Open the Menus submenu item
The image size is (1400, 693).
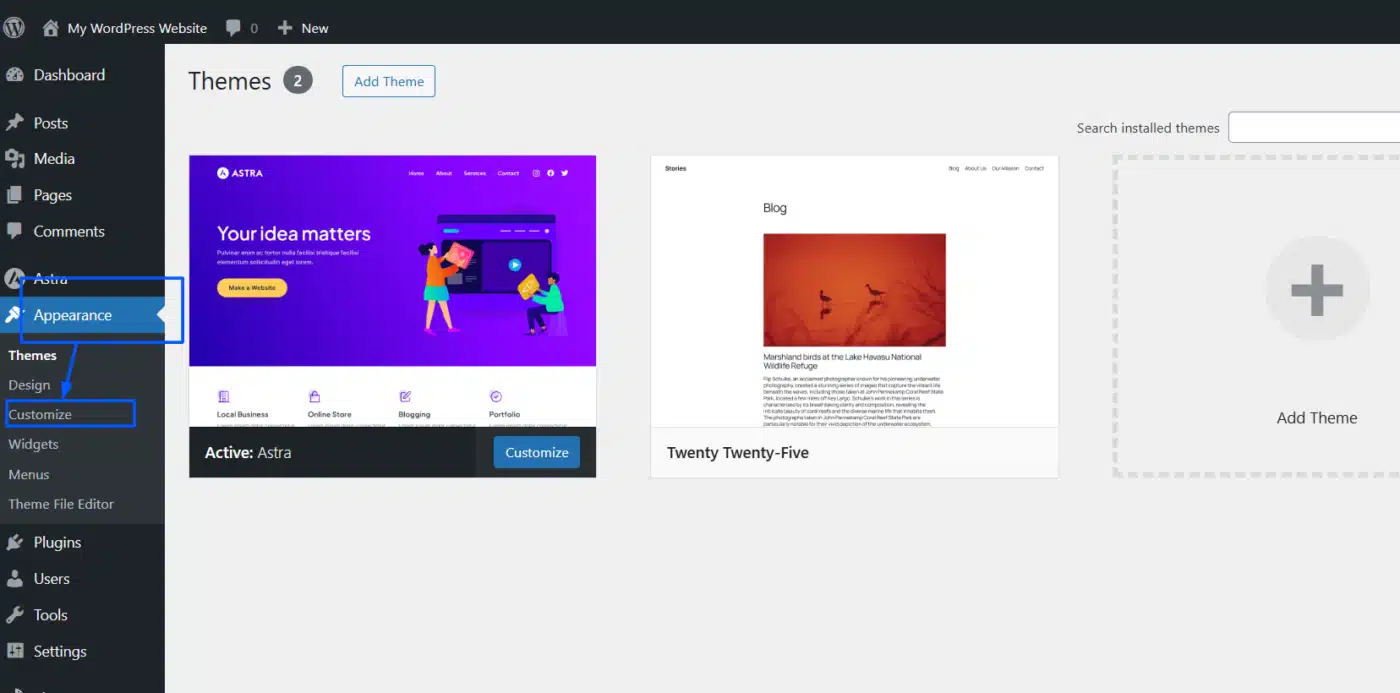pos(29,474)
